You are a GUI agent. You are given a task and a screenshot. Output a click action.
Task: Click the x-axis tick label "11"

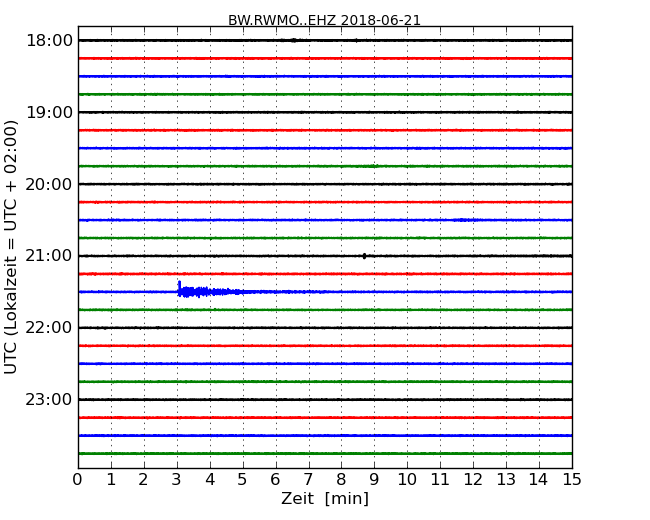pyautogui.click(x=440, y=480)
